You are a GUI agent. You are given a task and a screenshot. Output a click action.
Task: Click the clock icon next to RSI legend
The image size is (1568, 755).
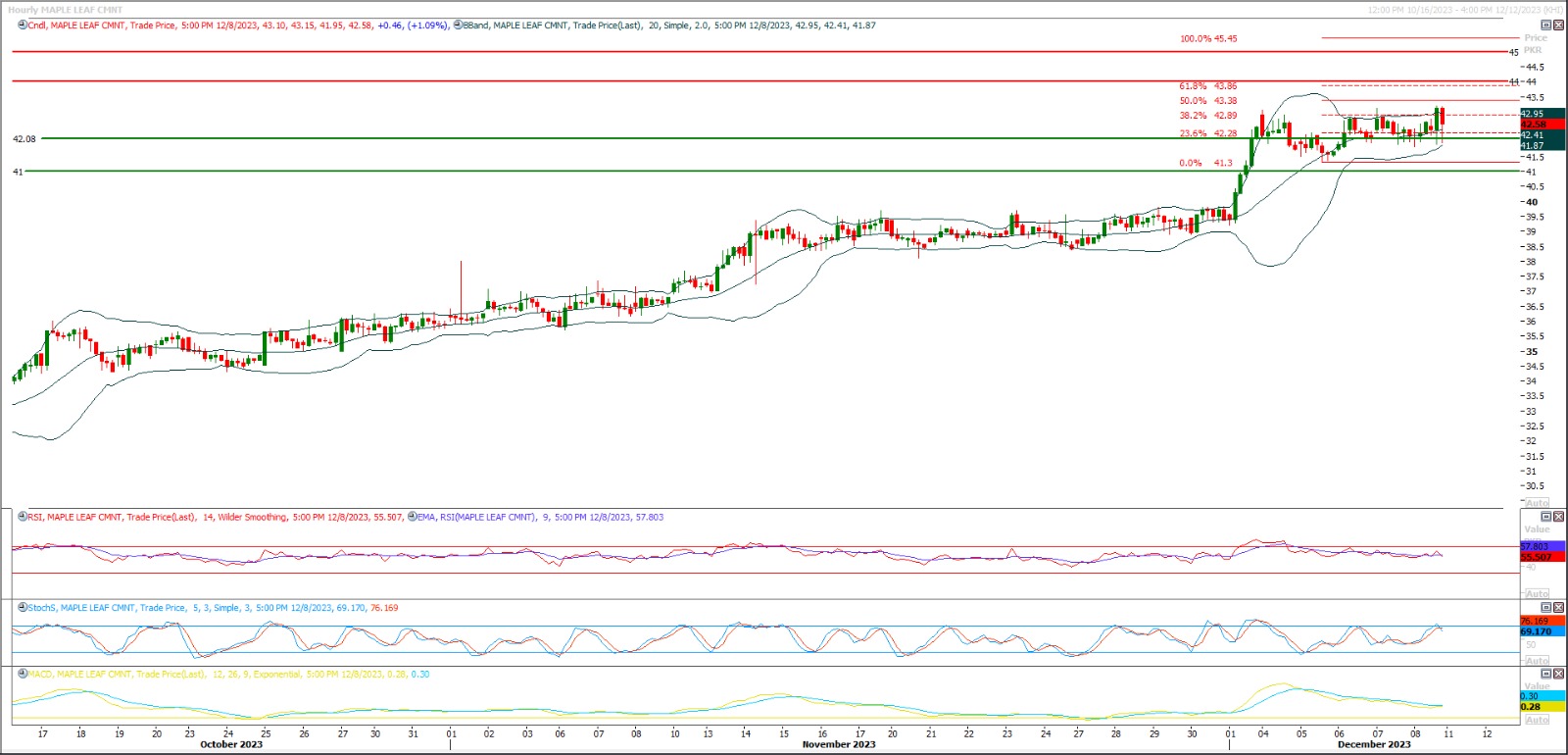click(23, 517)
